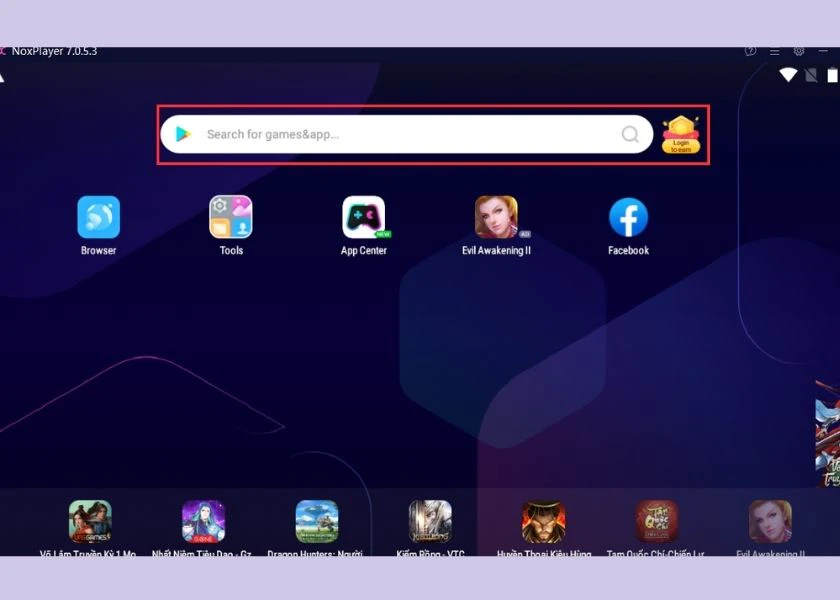Click the Login to earn badge
The width and height of the screenshot is (840, 600).
681,134
